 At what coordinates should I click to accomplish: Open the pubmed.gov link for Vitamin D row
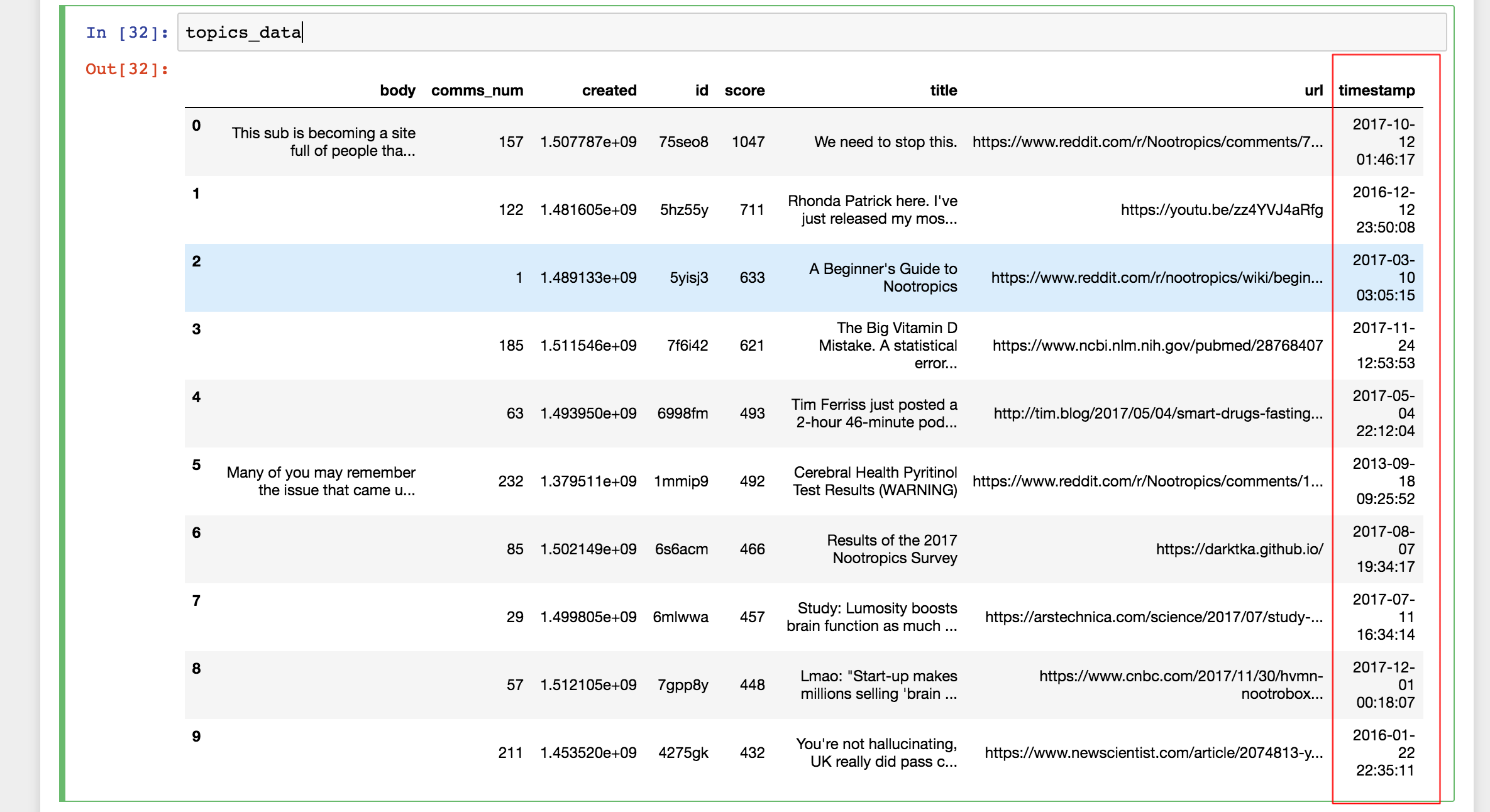pos(1157,345)
